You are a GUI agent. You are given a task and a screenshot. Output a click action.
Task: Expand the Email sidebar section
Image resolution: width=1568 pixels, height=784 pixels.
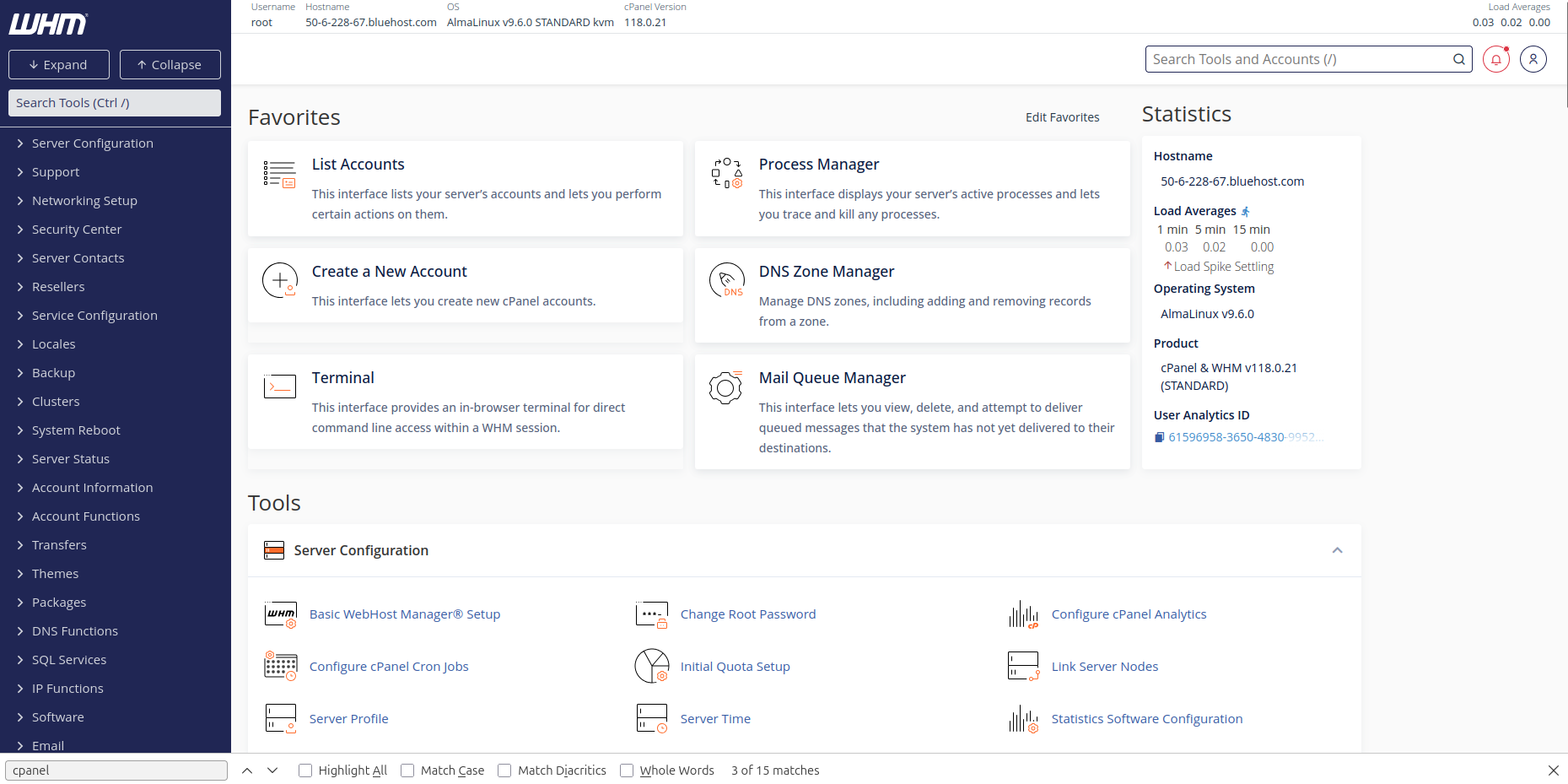click(x=48, y=746)
